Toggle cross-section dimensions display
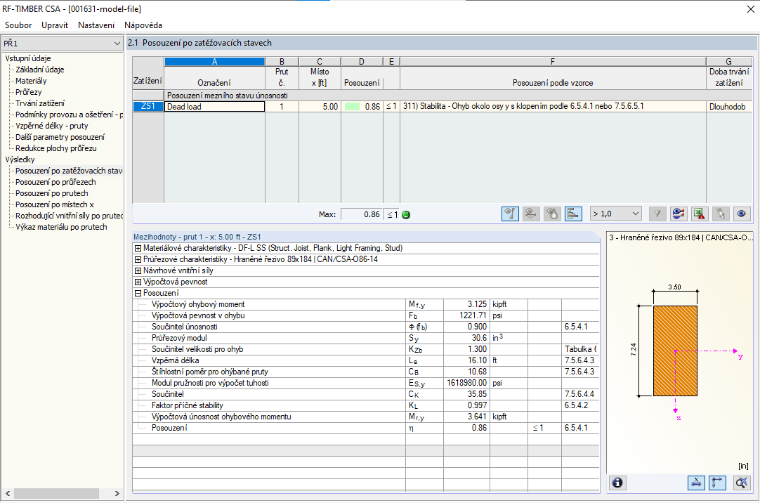Viewport: 760px width, 503px height. (717, 483)
